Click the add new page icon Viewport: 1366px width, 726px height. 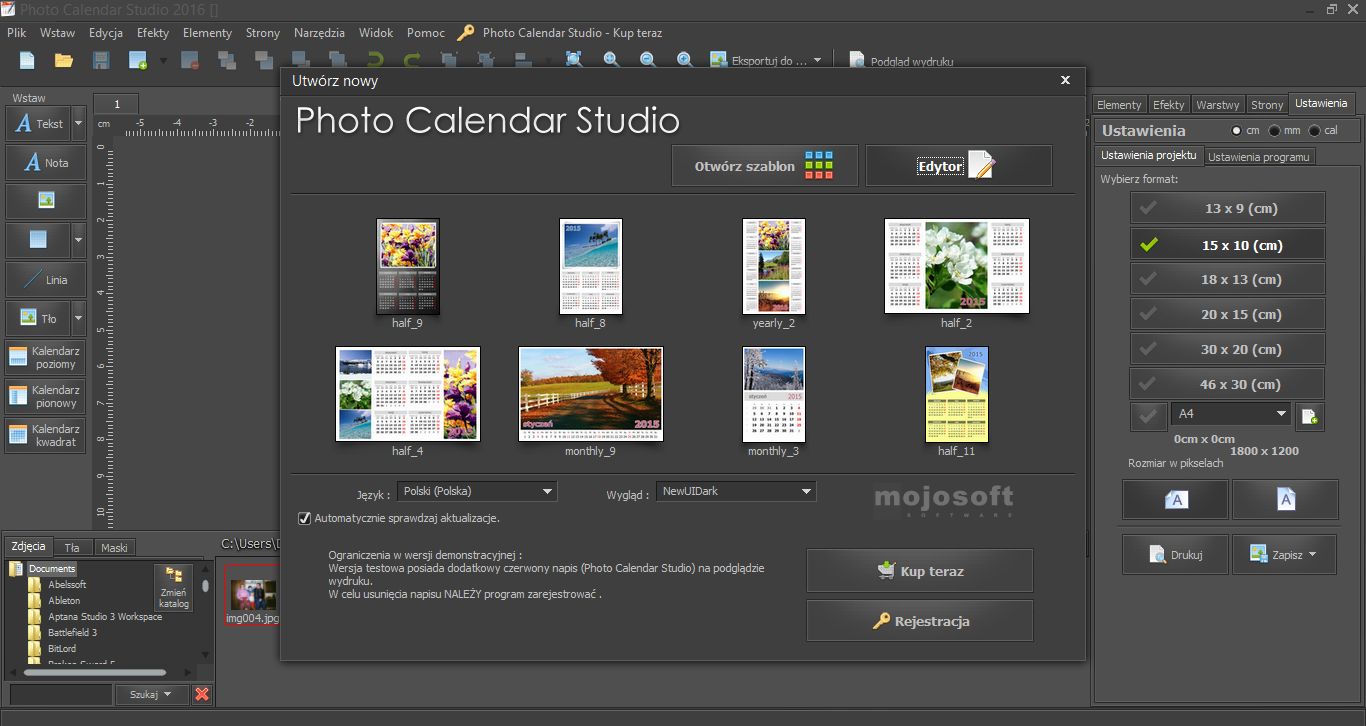[138, 61]
